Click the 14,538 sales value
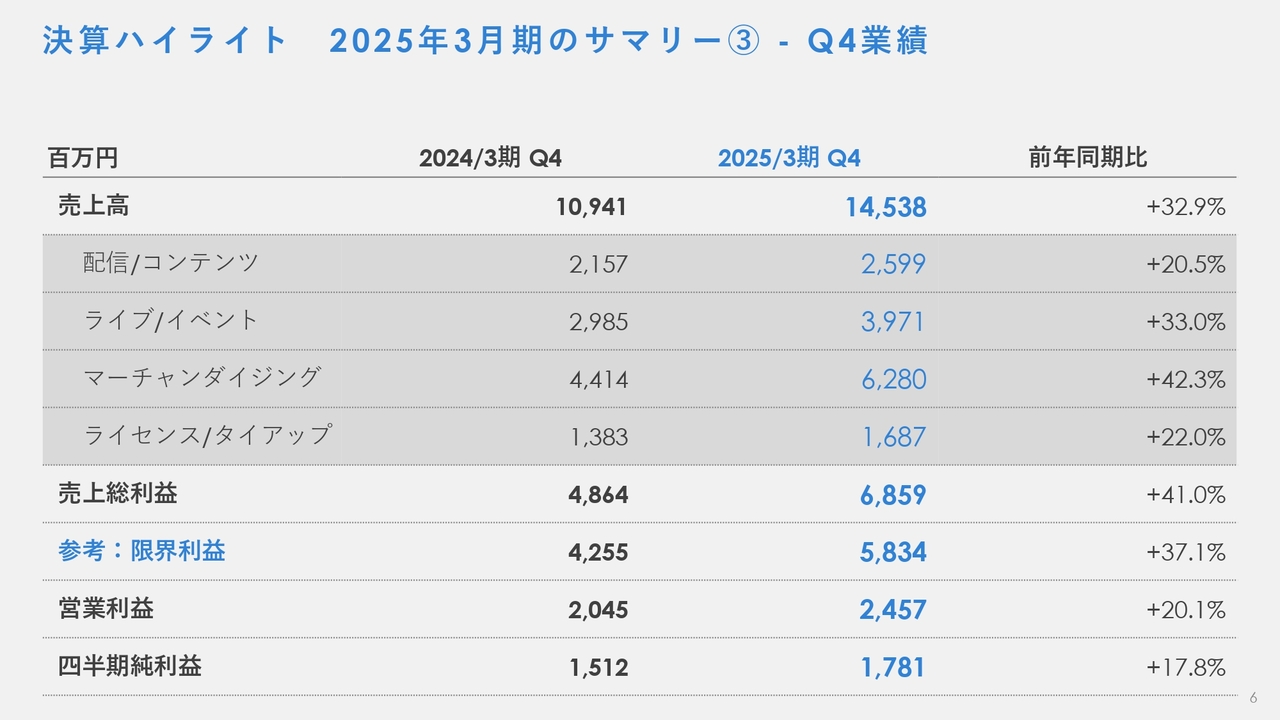 tap(886, 207)
